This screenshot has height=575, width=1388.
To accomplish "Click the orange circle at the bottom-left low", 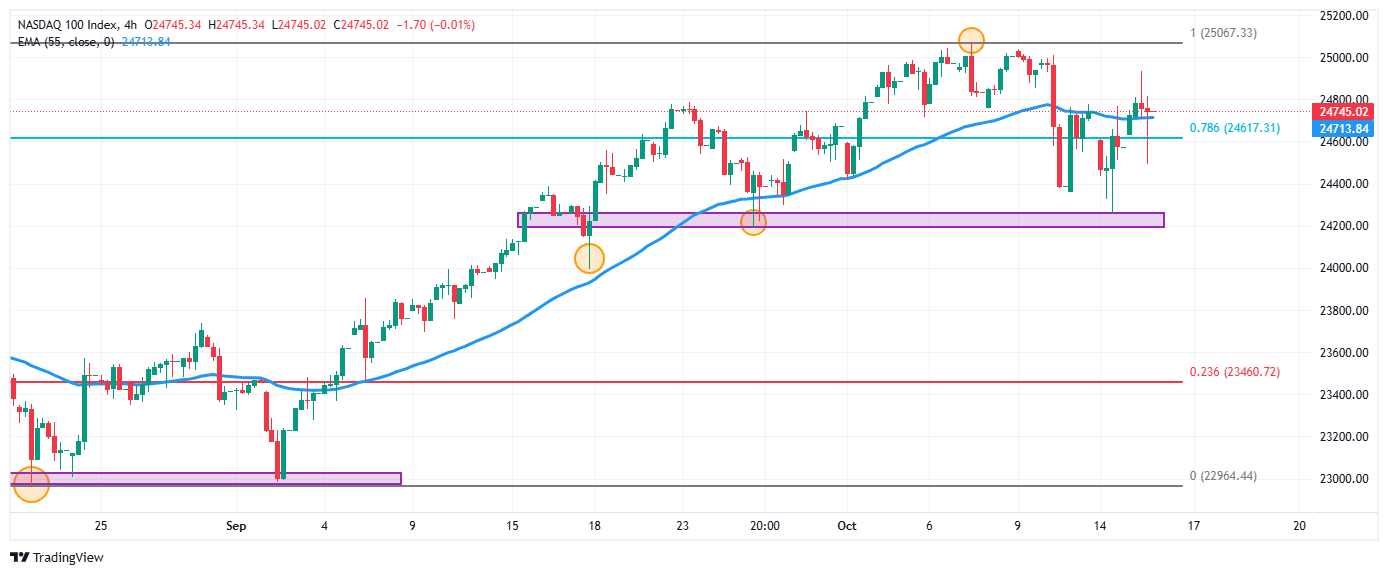I will [31, 482].
